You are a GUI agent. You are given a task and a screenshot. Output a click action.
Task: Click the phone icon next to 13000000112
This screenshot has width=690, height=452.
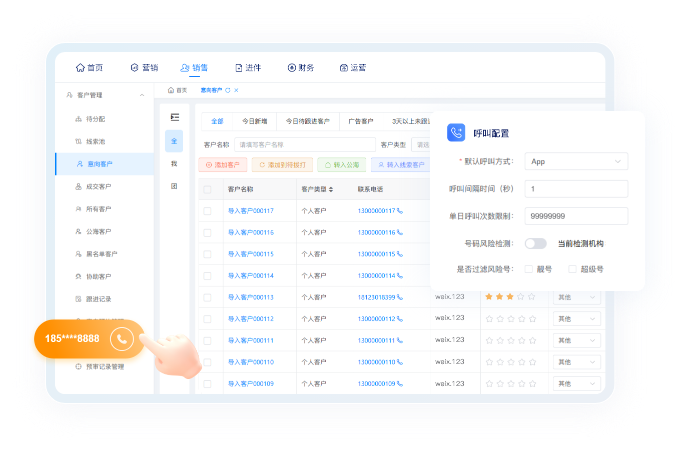[x=400, y=319]
